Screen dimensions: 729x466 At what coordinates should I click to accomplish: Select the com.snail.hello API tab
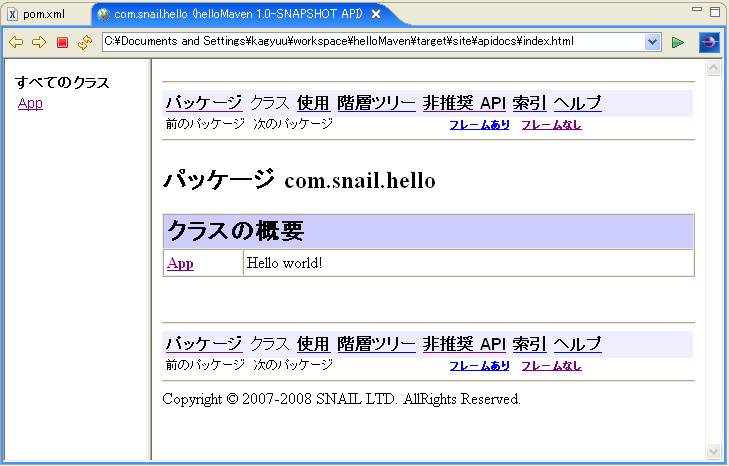(x=238, y=14)
